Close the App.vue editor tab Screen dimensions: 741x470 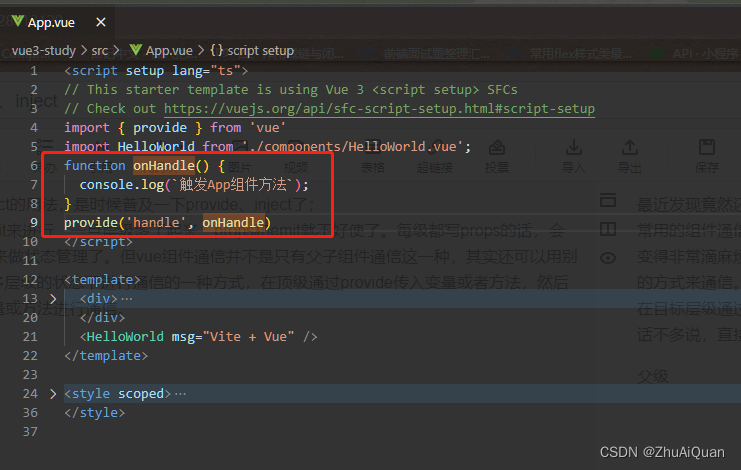coord(101,22)
